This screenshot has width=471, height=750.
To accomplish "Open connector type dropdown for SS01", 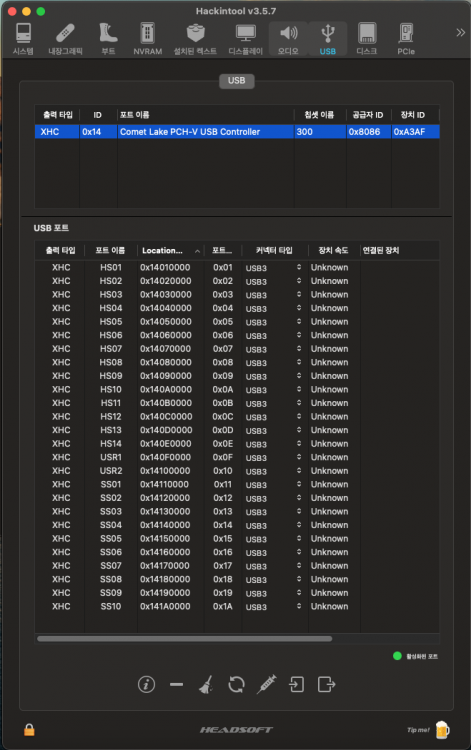I will pyautogui.click(x=299, y=484).
